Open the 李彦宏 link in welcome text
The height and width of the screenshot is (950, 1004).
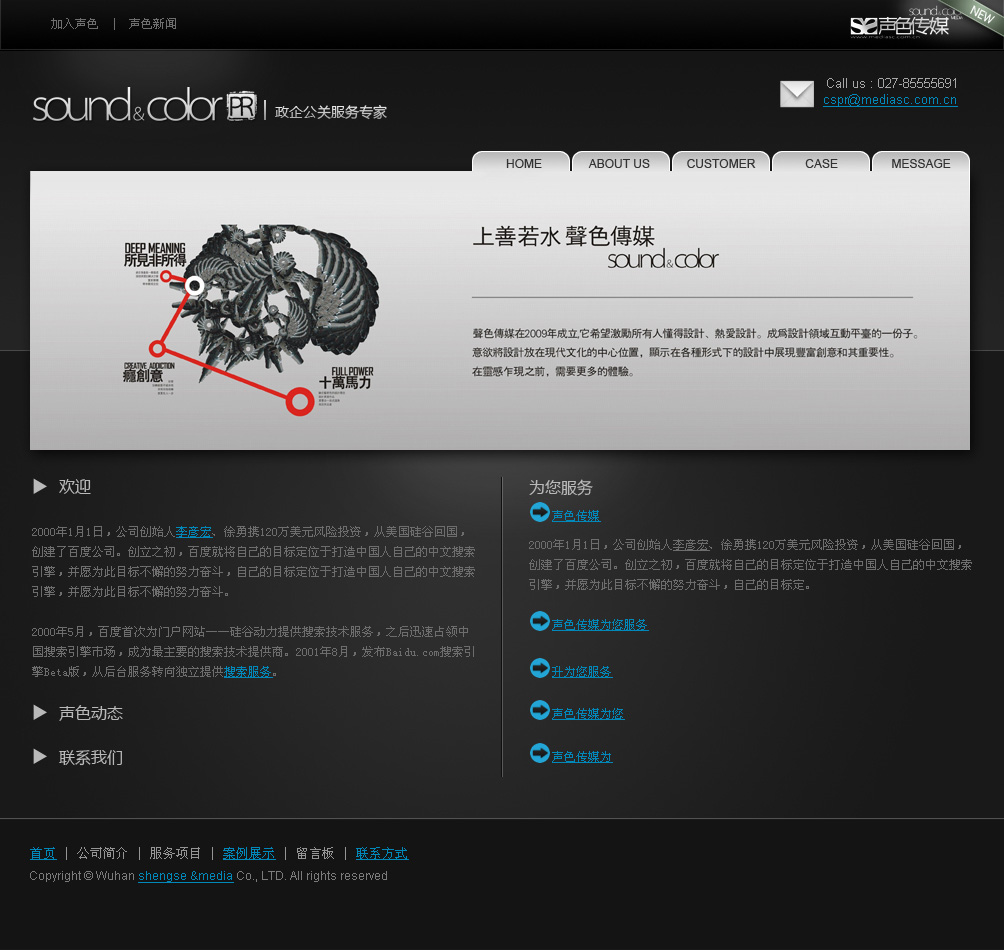pos(193,532)
